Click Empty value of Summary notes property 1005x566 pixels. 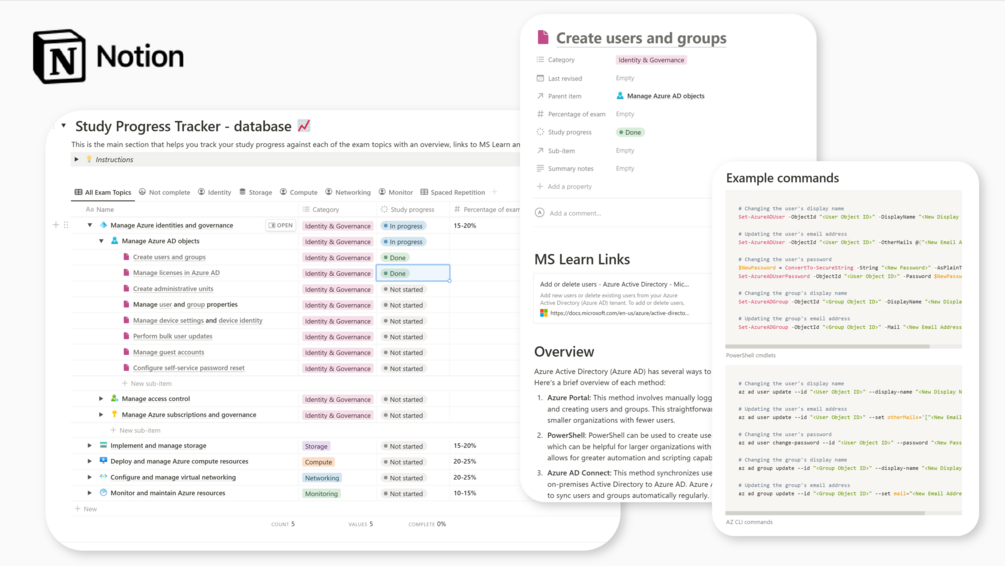(x=625, y=169)
